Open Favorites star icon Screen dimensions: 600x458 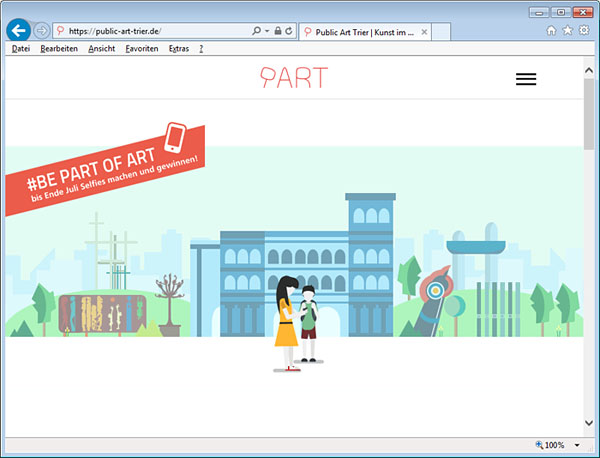567,30
